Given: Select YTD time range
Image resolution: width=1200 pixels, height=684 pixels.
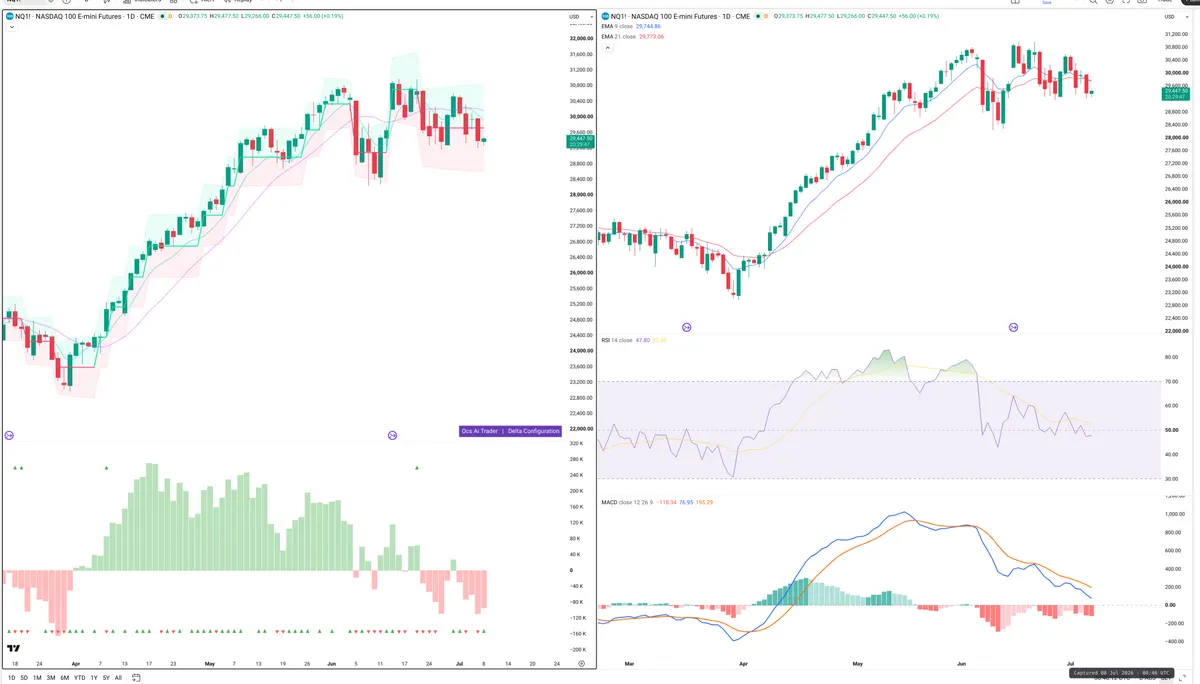Looking at the screenshot, I should pos(80,678).
